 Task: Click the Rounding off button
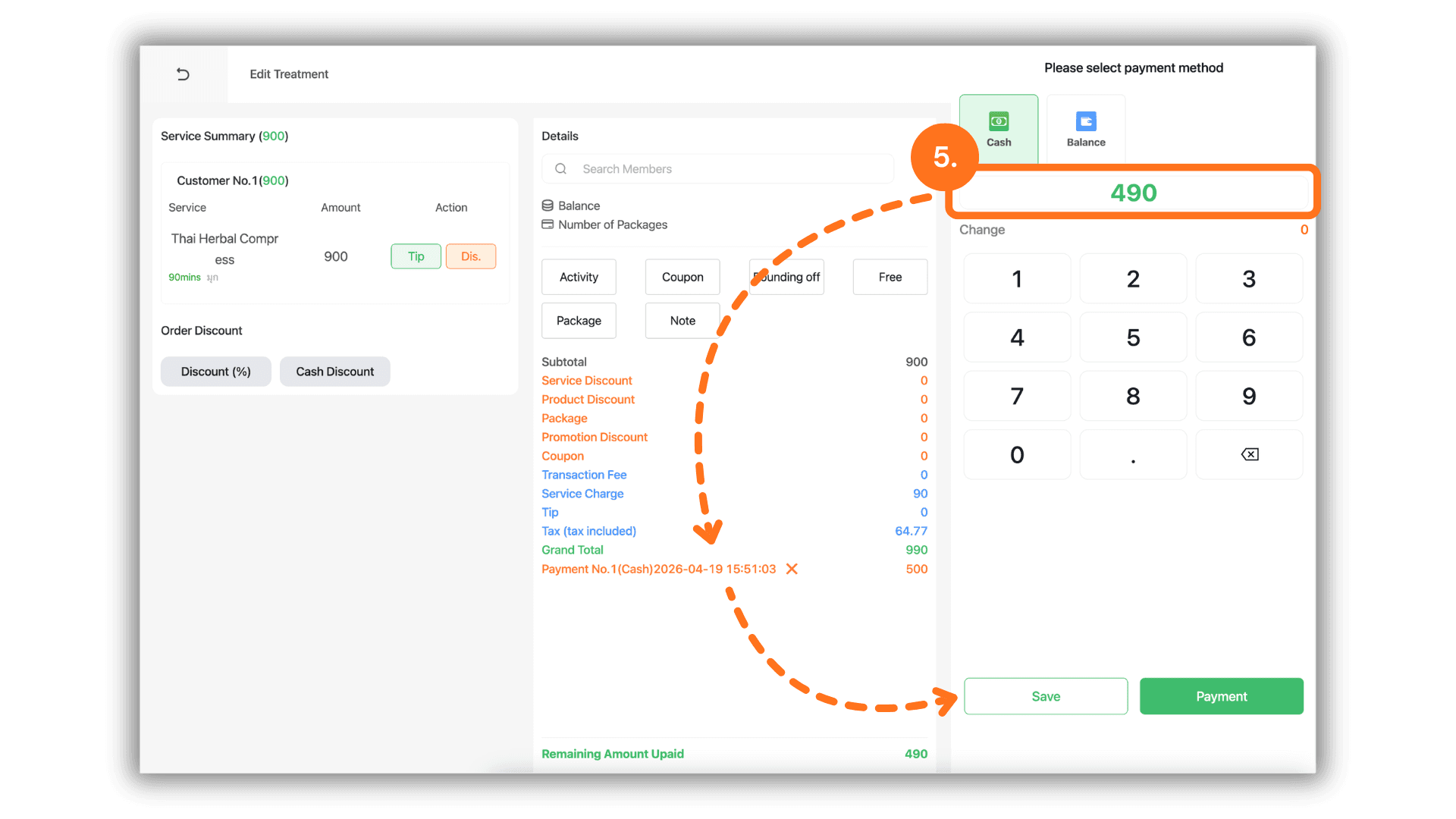coord(786,277)
